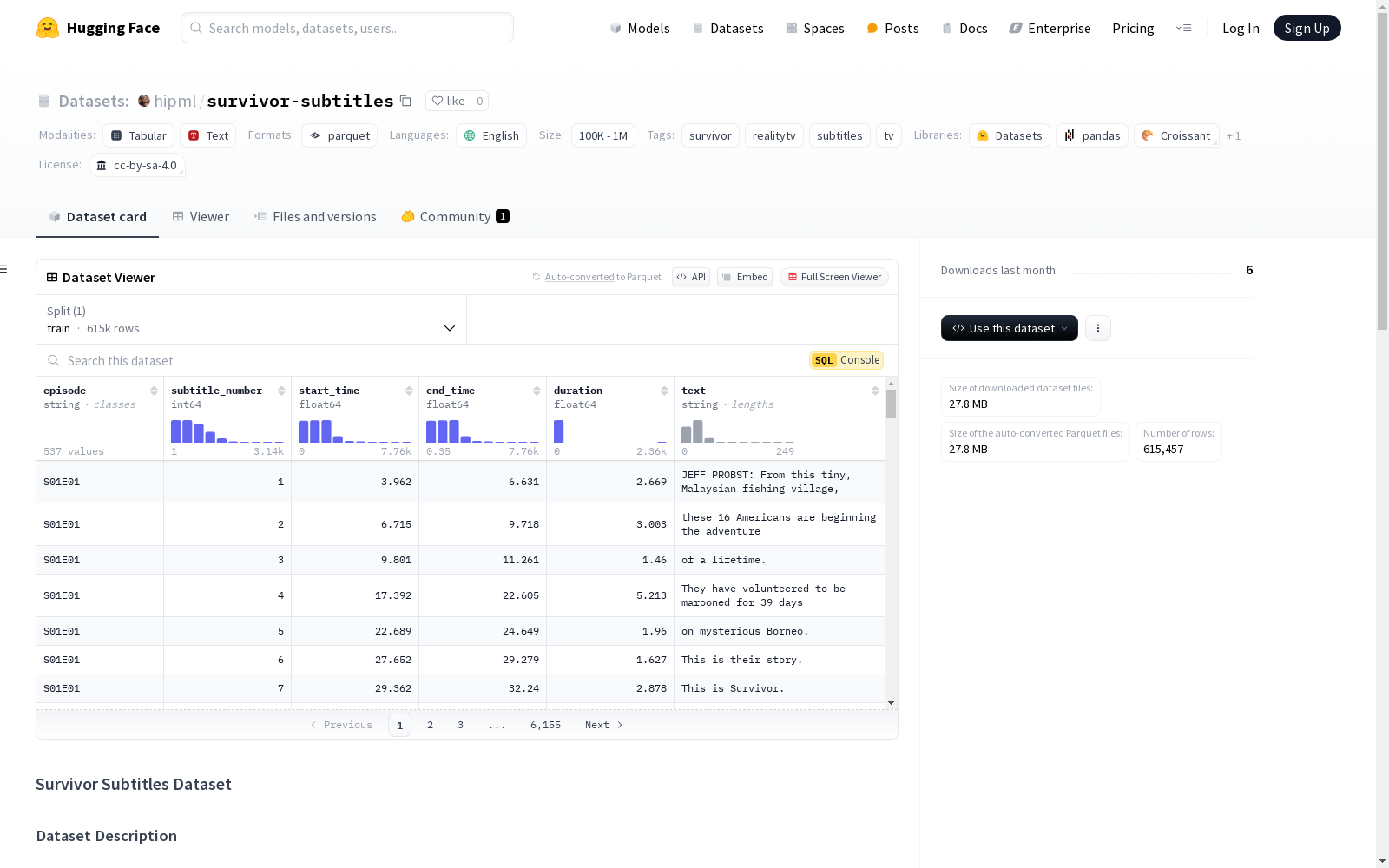Viewport: 1389px width, 868px height.
Task: Open Files and versions tab
Action: (315, 217)
